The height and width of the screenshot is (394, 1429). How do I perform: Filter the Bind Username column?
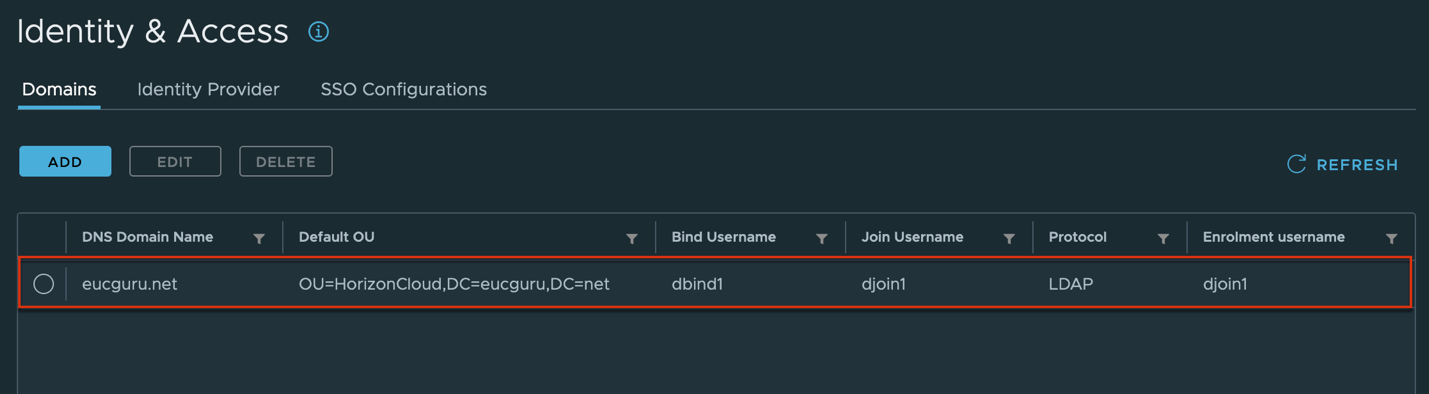click(x=822, y=238)
